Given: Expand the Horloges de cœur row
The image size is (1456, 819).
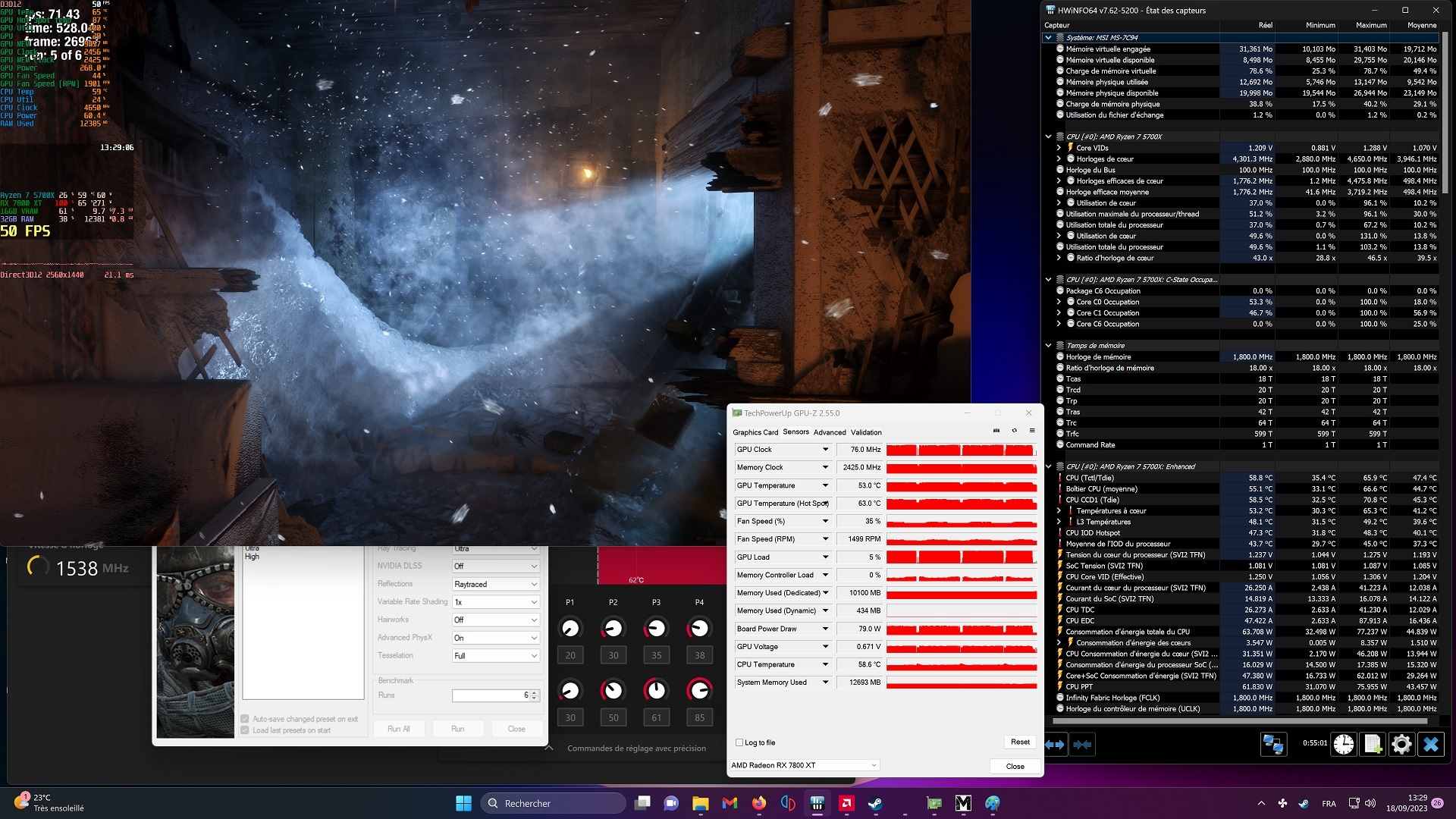Looking at the screenshot, I should click(1059, 159).
